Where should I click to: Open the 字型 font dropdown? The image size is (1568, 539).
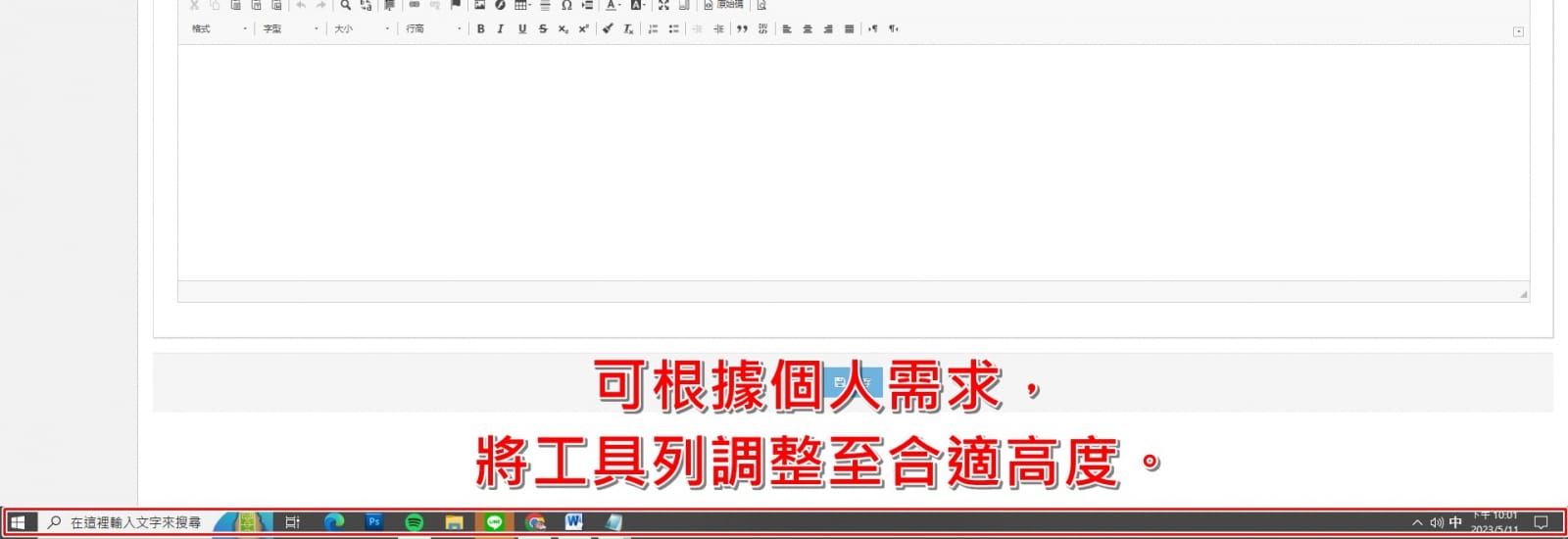click(291, 29)
